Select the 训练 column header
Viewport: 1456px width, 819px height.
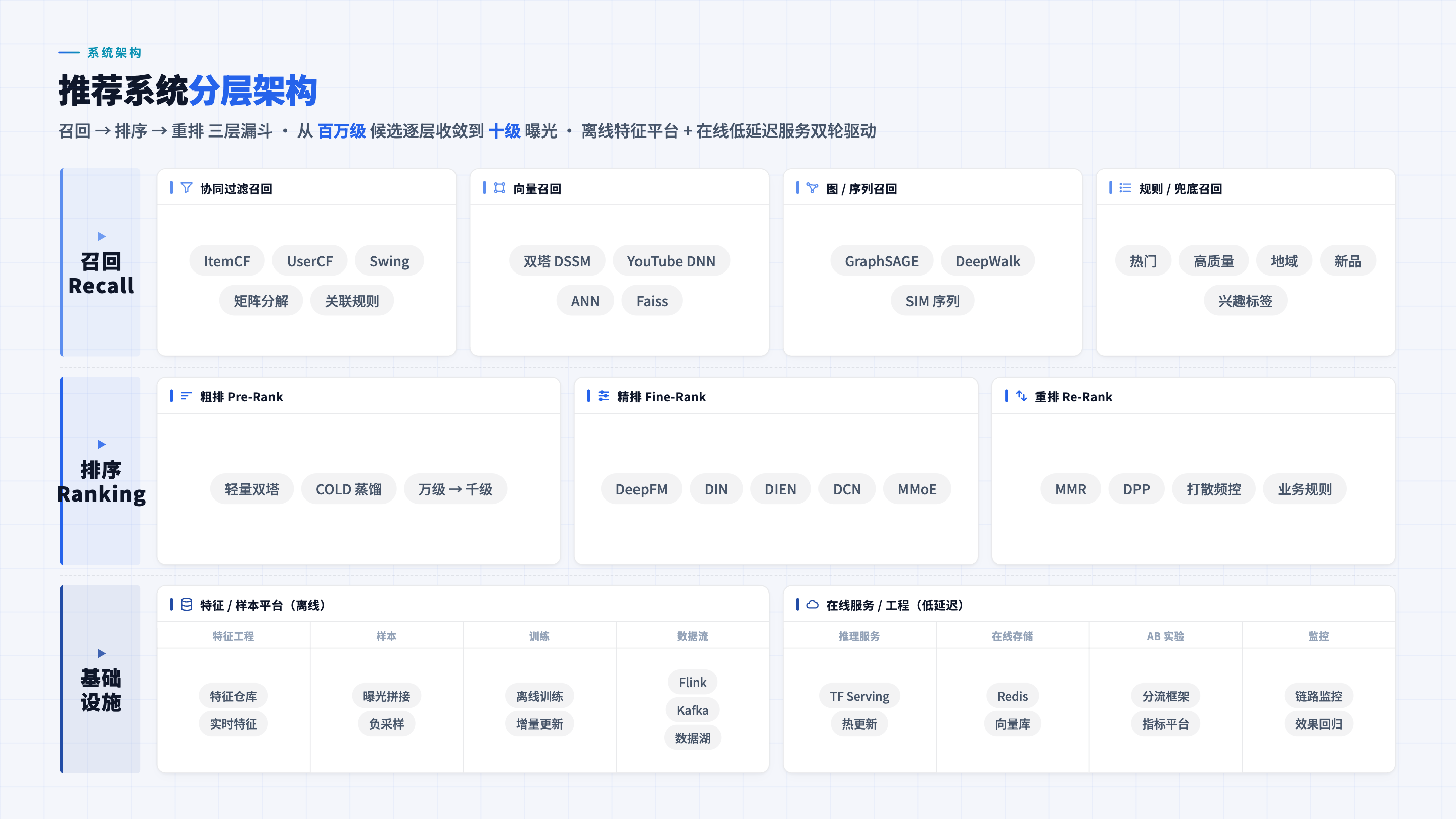tap(540, 636)
